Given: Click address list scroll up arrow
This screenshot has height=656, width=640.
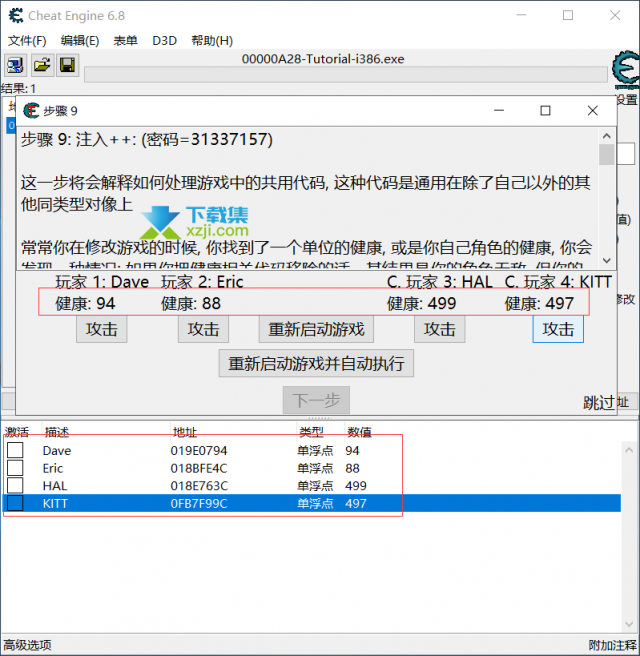Looking at the screenshot, I should [x=629, y=450].
